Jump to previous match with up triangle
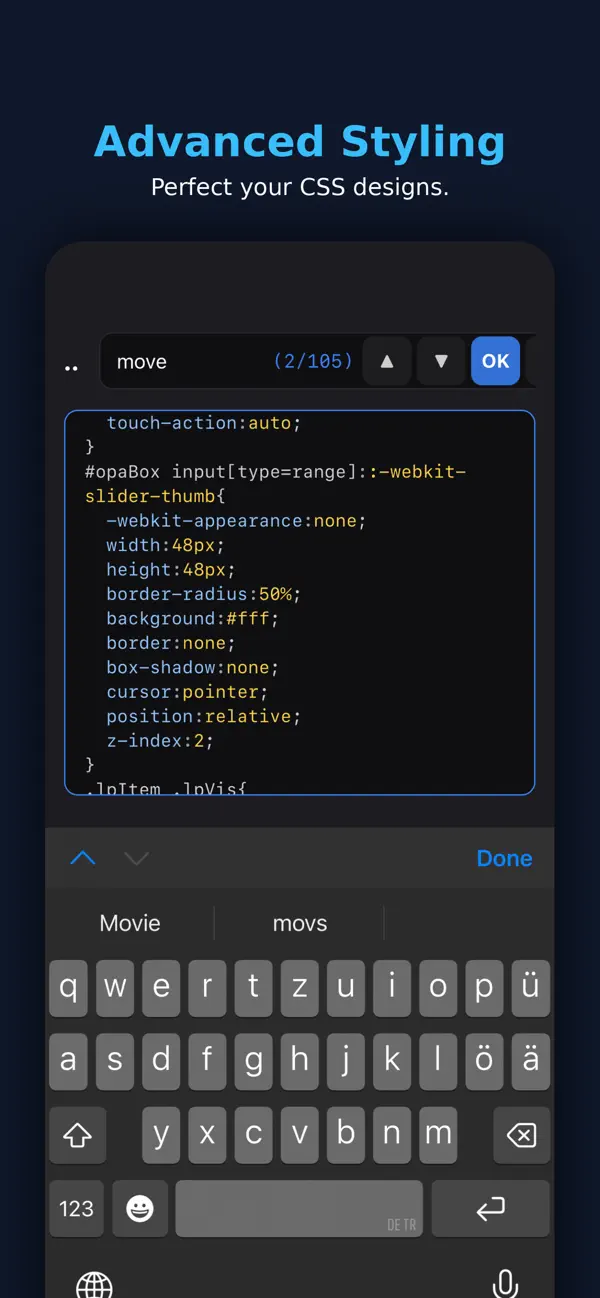Viewport: 600px width, 1298px height. pos(387,361)
